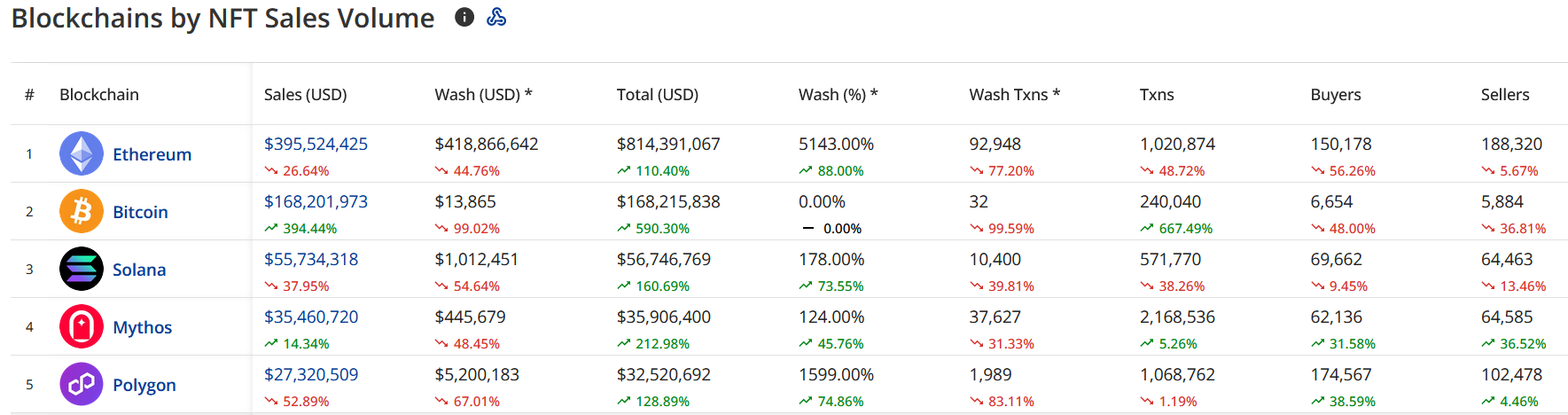Select Ethereum buyers 150,178
This screenshot has height=415, width=1568.
click(x=1341, y=144)
